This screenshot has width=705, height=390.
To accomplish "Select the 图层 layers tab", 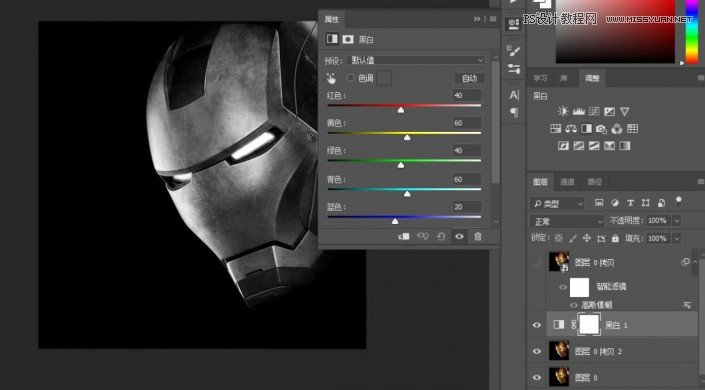I will (x=540, y=182).
